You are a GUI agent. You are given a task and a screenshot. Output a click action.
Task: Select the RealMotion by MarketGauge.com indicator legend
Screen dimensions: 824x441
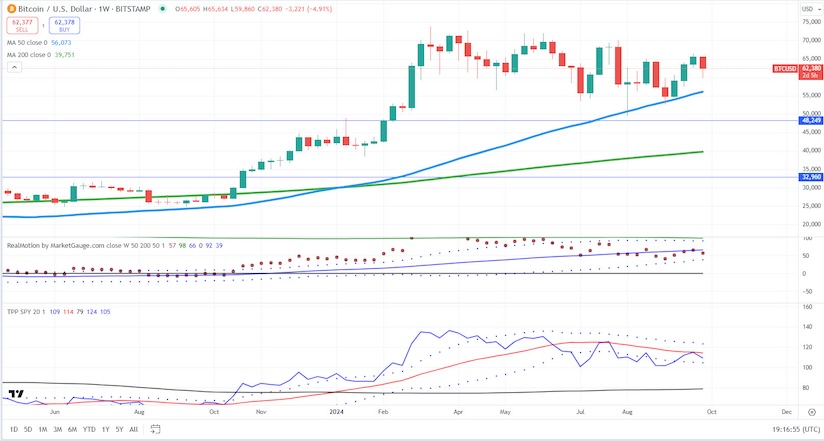click(x=115, y=245)
